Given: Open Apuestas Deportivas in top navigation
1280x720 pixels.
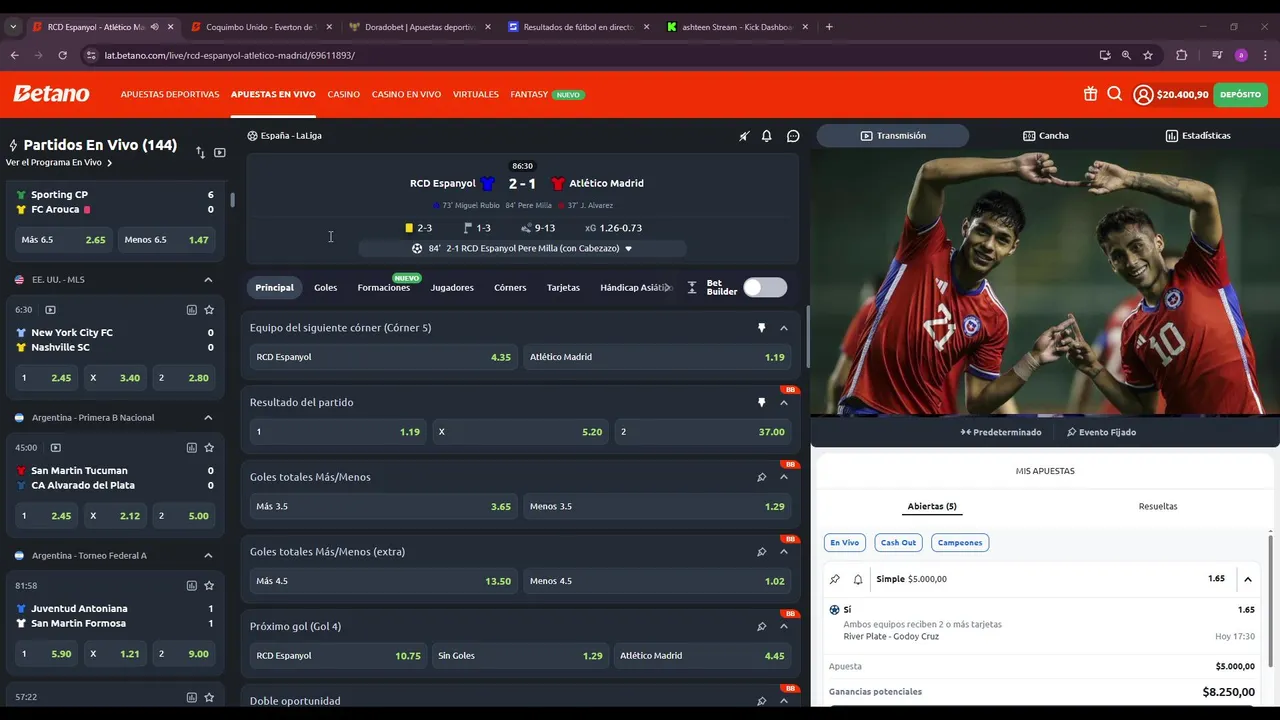Looking at the screenshot, I should pyautogui.click(x=170, y=95).
